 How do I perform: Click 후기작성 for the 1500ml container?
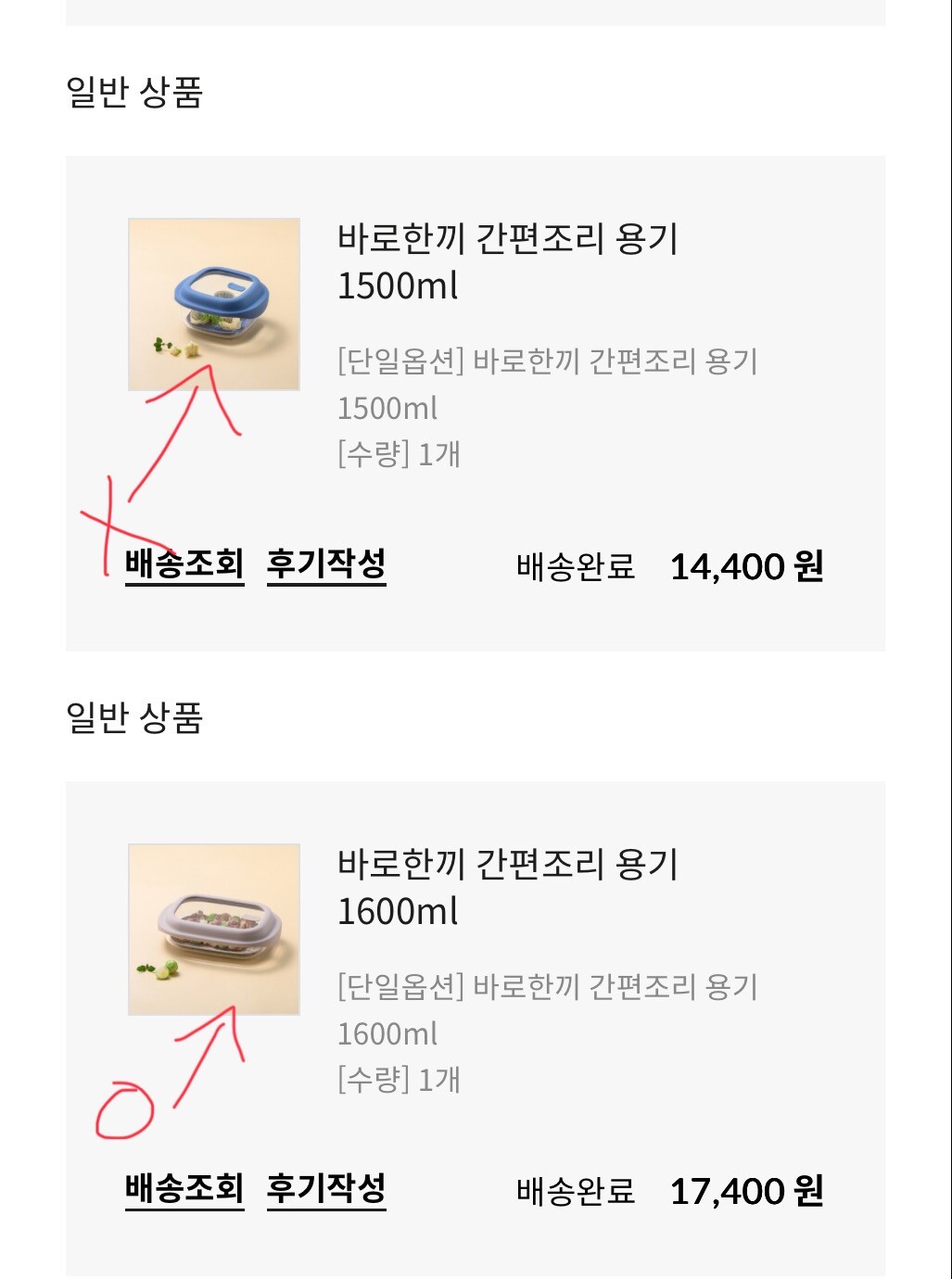click(326, 564)
